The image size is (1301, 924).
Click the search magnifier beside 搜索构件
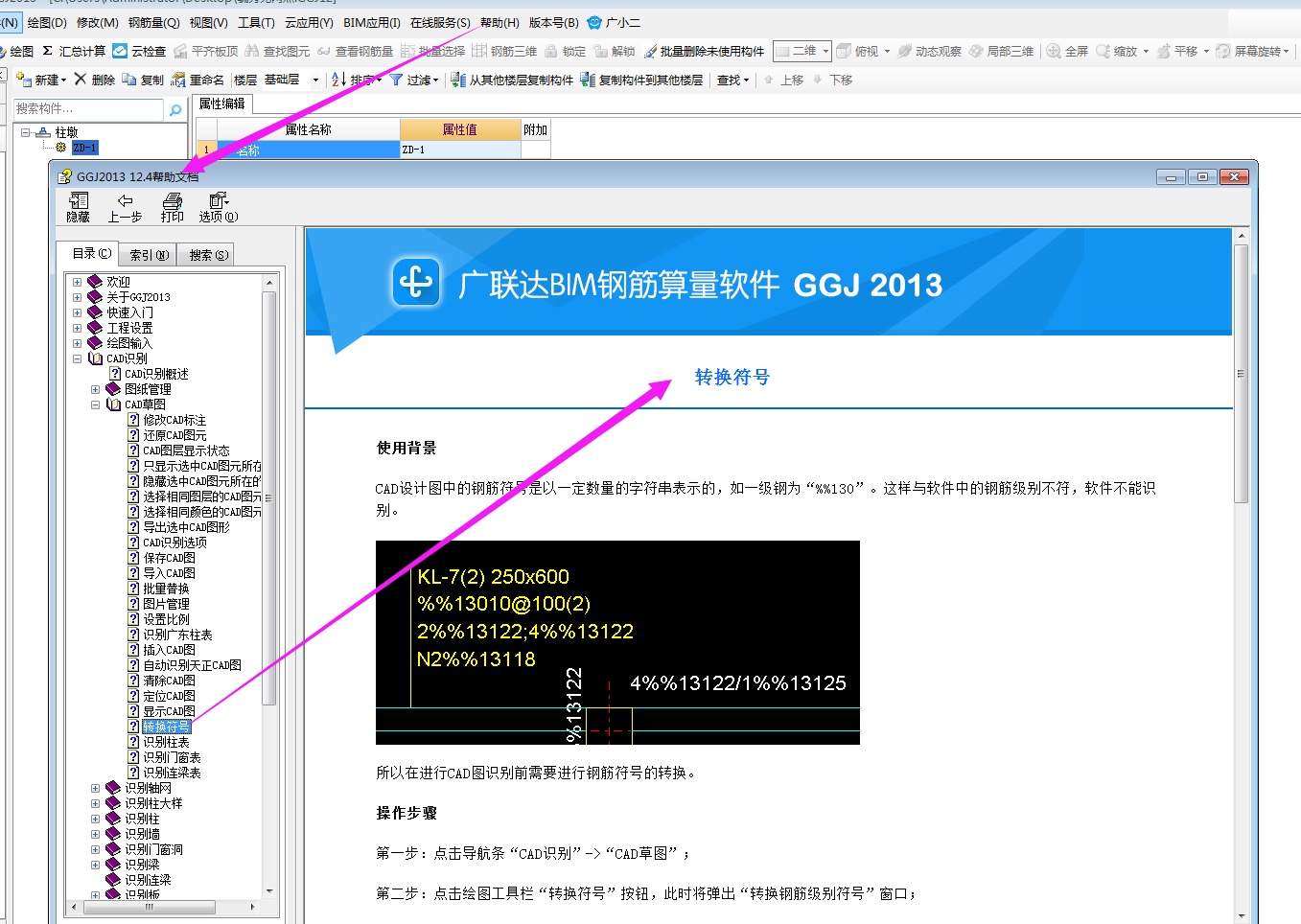175,110
